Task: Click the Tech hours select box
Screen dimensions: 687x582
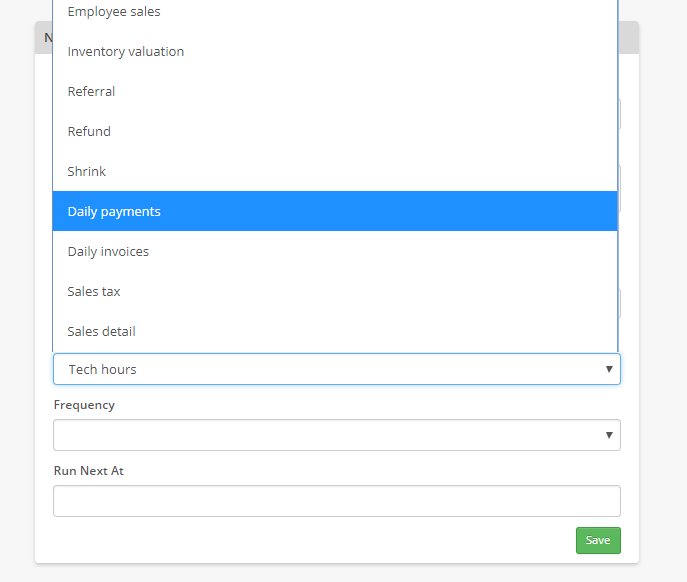Action: tap(320, 369)
